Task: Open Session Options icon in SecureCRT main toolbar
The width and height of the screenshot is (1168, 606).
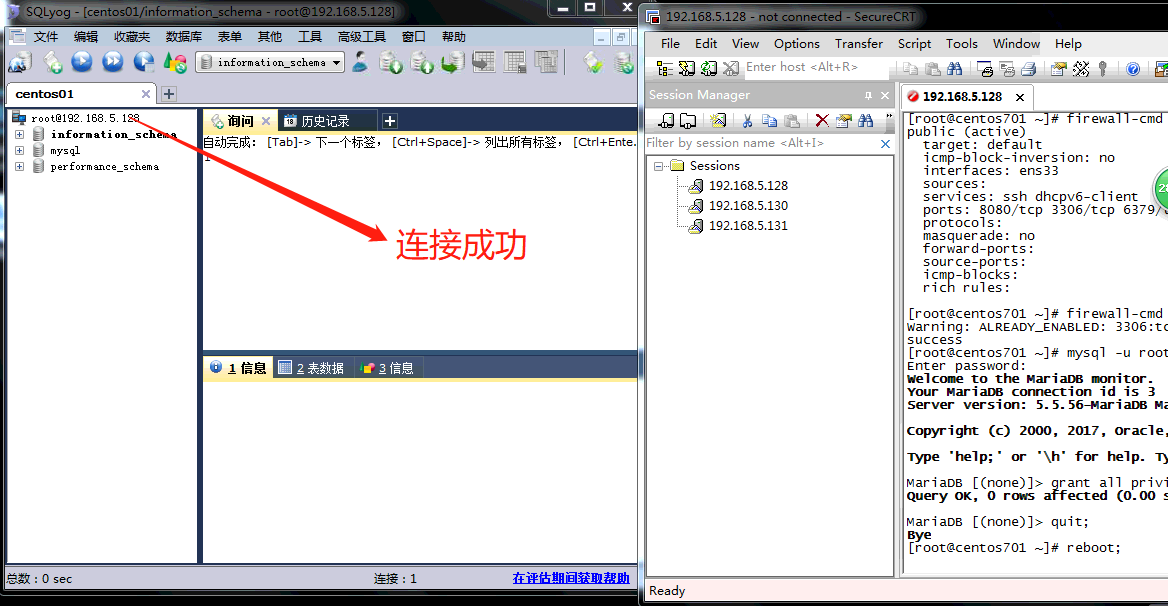Action: (x=1058, y=69)
